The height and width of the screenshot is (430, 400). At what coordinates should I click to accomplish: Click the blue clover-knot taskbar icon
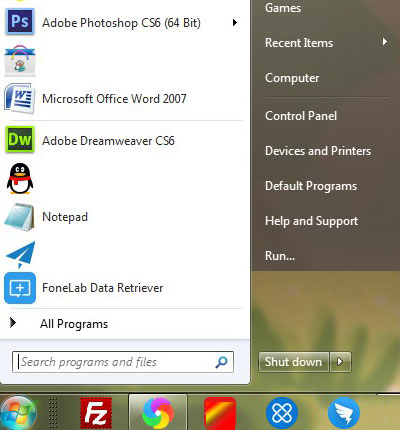(282, 413)
